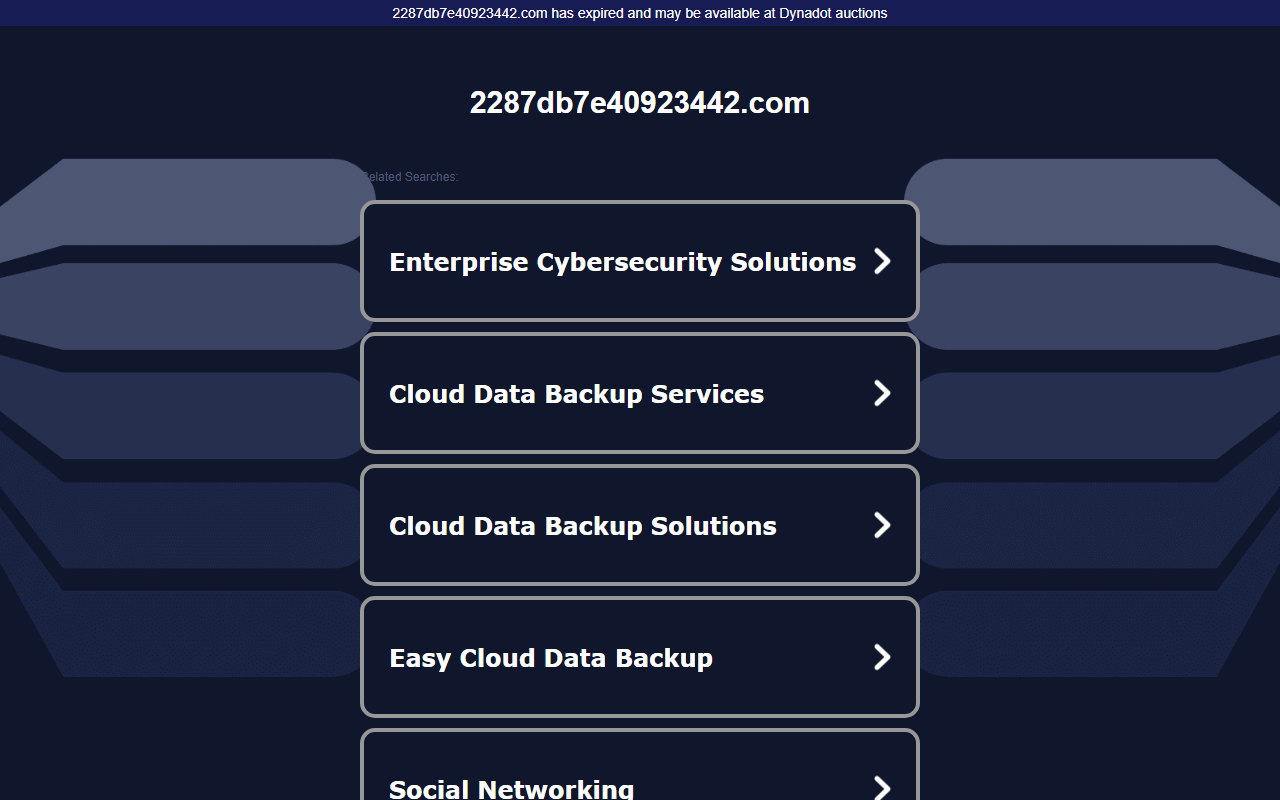This screenshot has width=1280, height=800.
Task: Open Cloud Data Backup Solutions link
Action: [640, 525]
